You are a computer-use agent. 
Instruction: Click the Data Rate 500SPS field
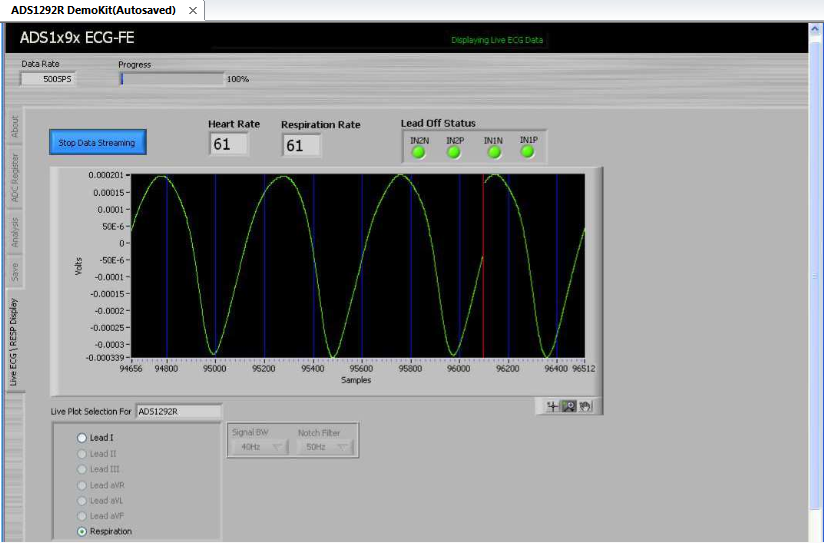point(48,79)
